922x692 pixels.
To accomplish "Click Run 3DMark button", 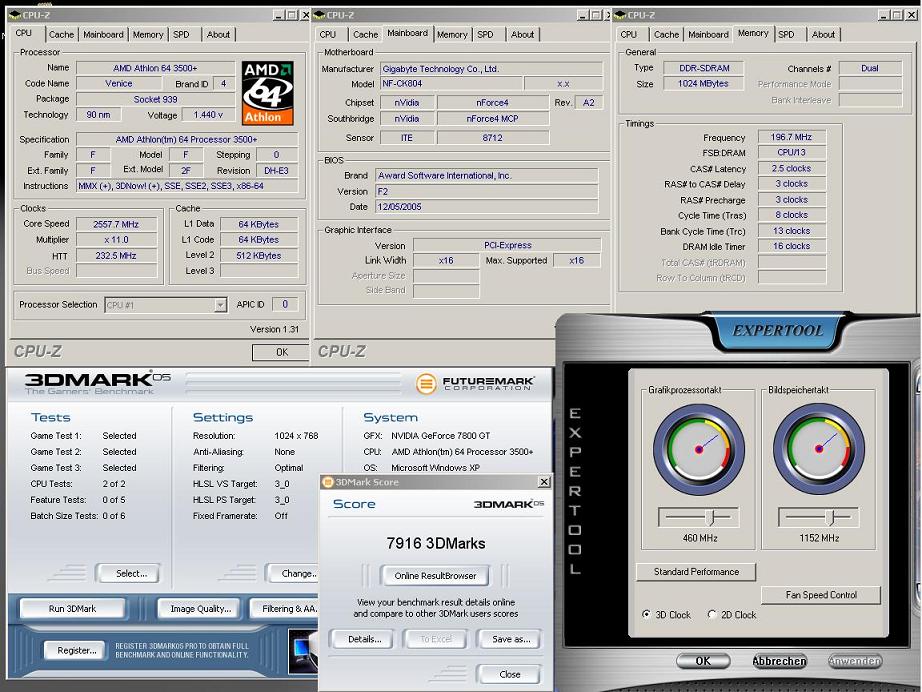I will coord(72,609).
